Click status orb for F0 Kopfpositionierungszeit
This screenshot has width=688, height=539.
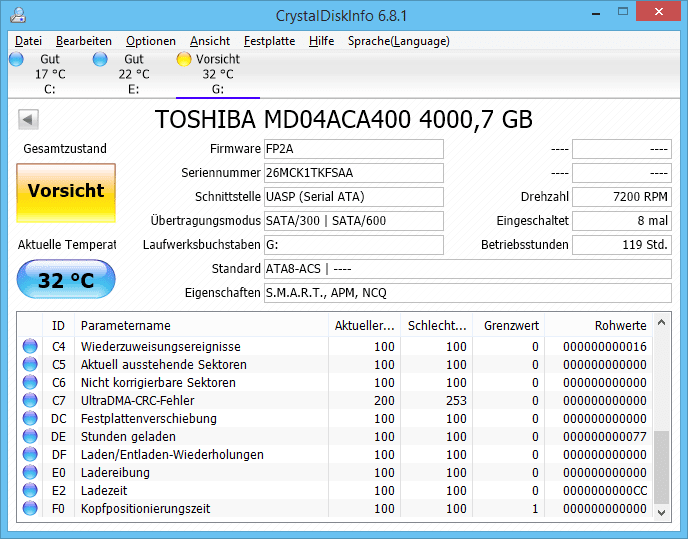point(30,508)
